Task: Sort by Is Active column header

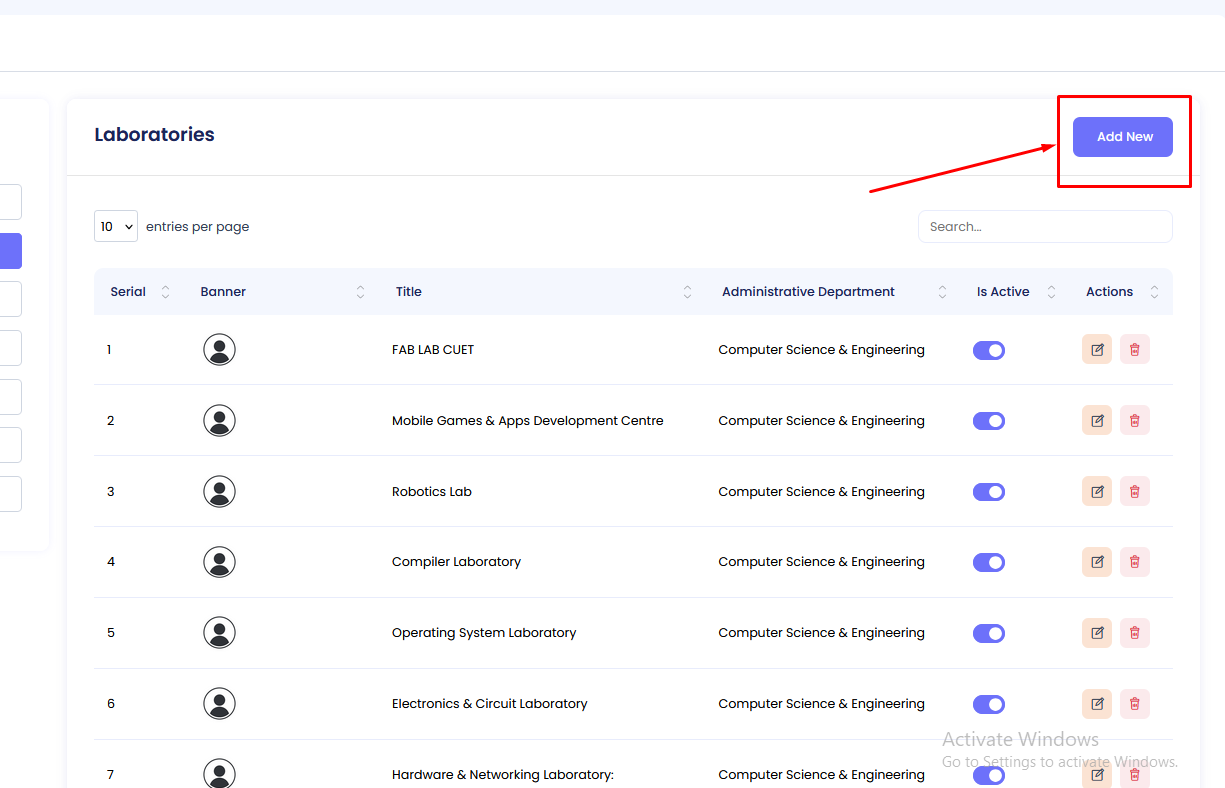Action: click(1003, 292)
